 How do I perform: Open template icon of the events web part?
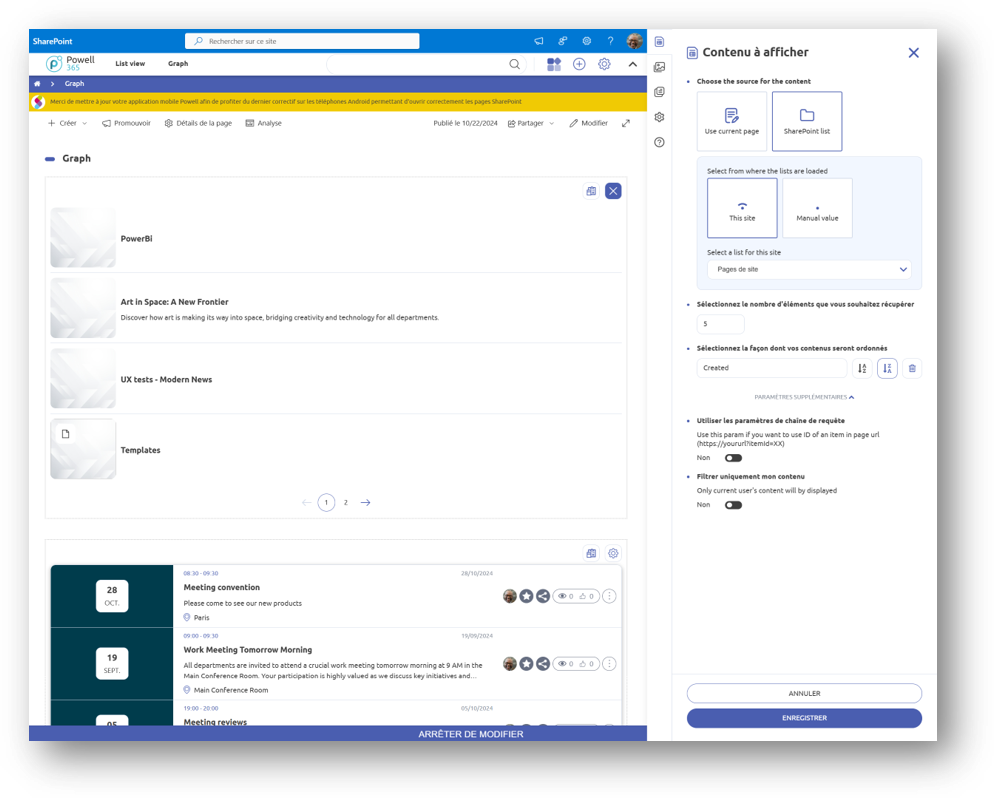click(x=591, y=553)
